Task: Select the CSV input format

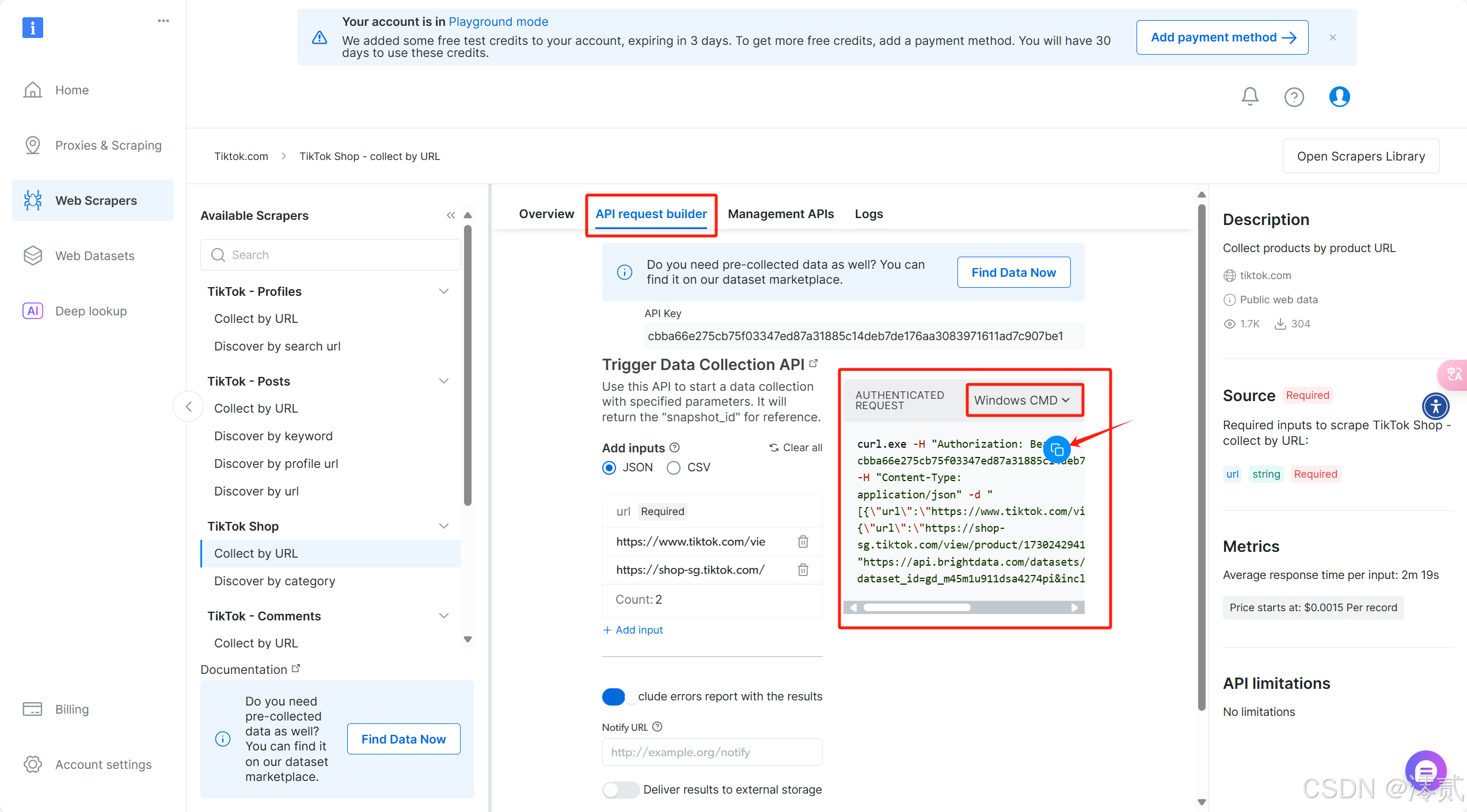Action: 674,467
